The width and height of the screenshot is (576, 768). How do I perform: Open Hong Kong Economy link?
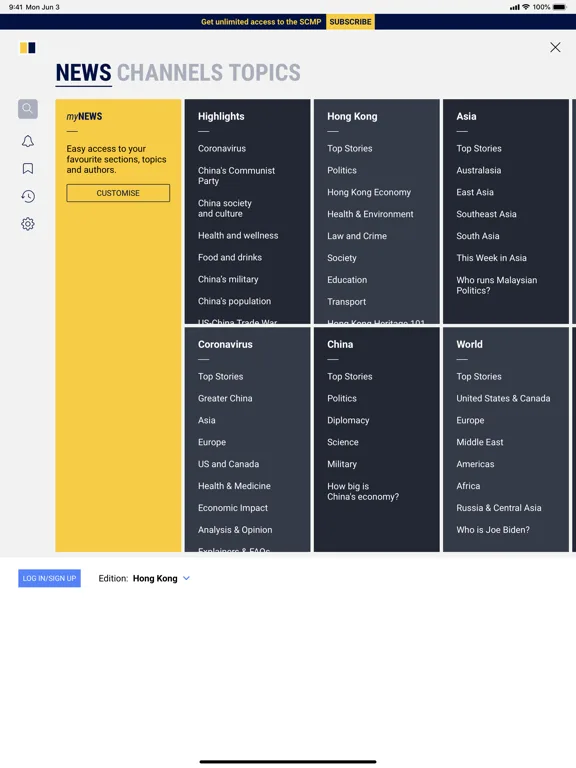point(369,192)
